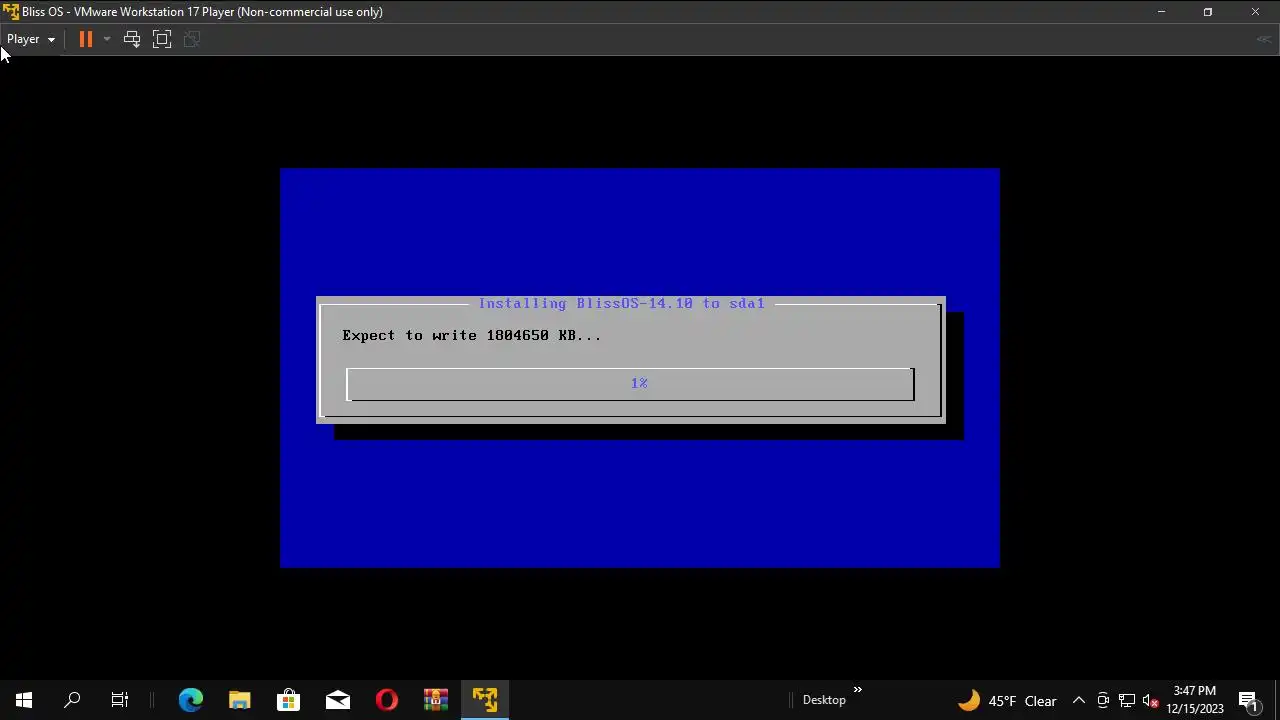Open the weather widget showing 45°F Clear

tap(1008, 701)
